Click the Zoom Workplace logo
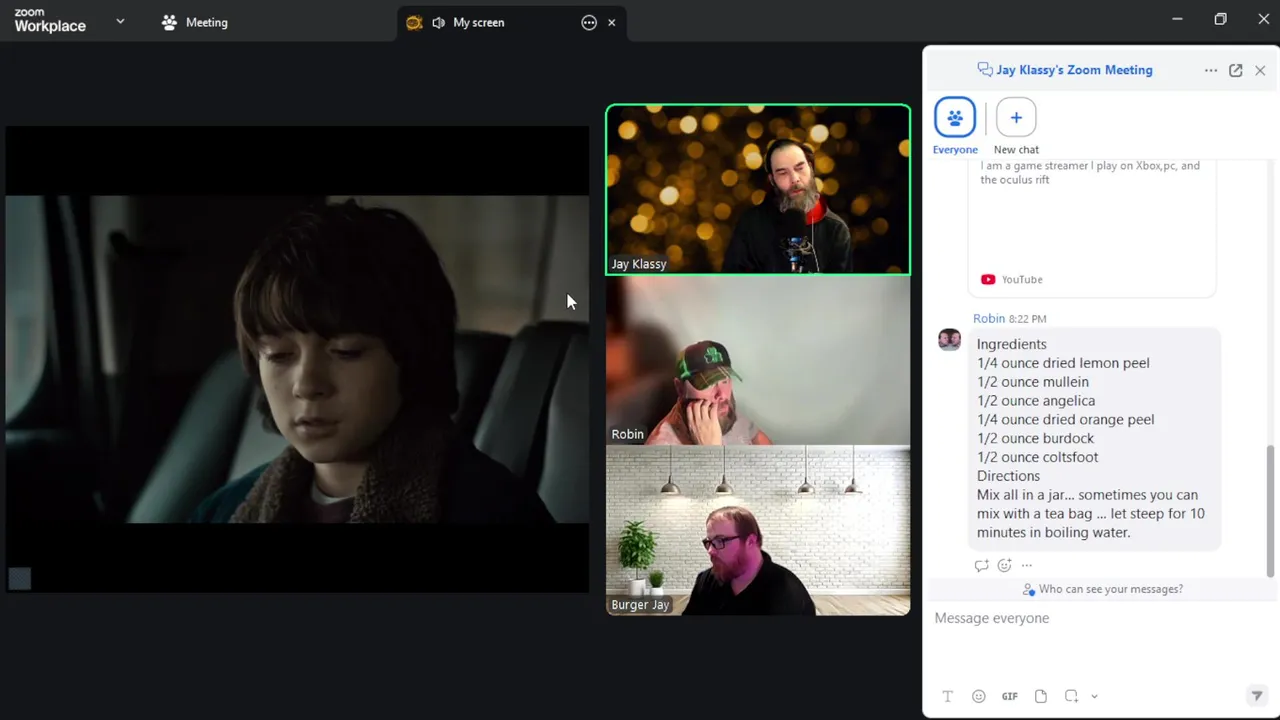The height and width of the screenshot is (720, 1280). click(x=50, y=21)
